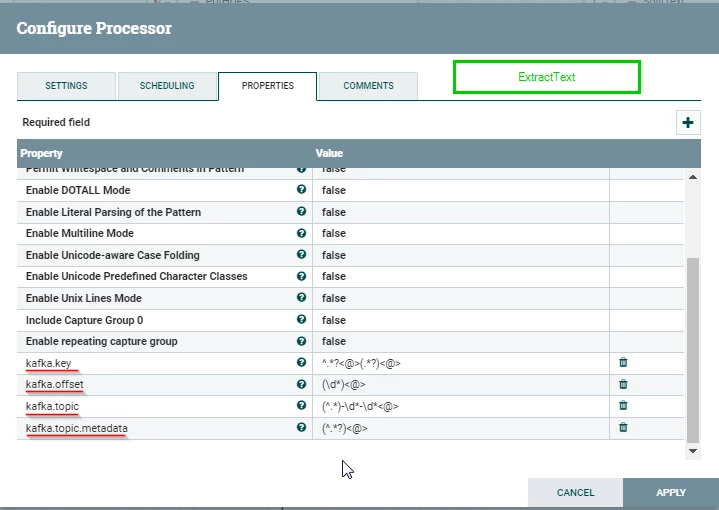This screenshot has width=719, height=510.
Task: Open help icon for Include Capture Group 0
Action: click(x=301, y=319)
